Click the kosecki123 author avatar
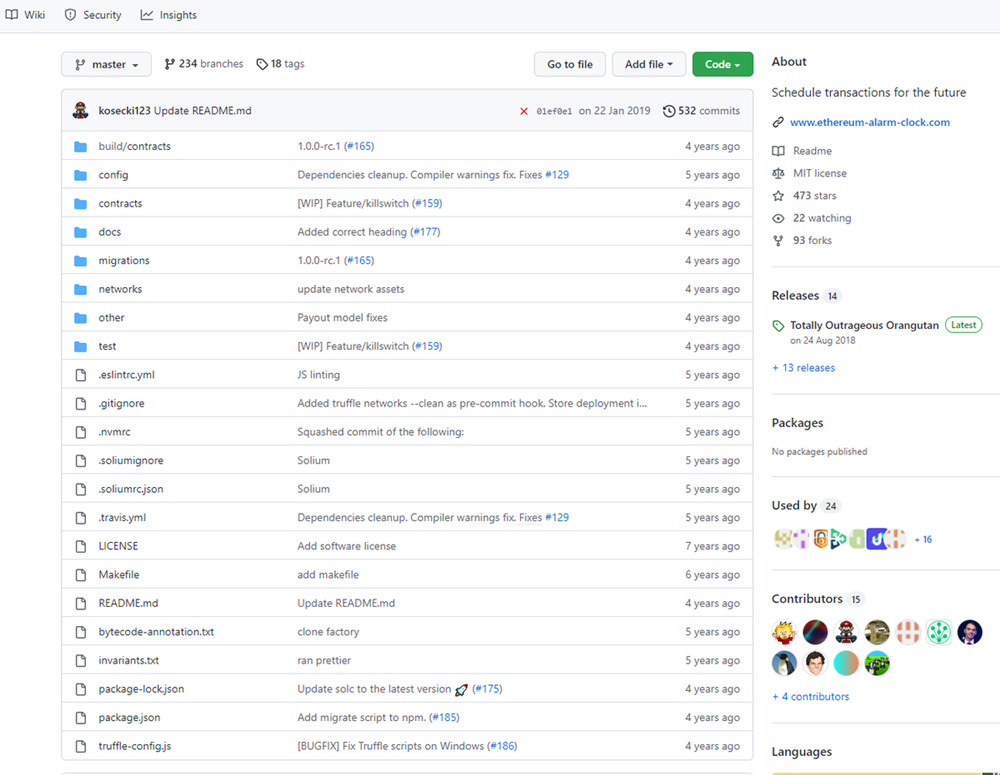 point(81,110)
